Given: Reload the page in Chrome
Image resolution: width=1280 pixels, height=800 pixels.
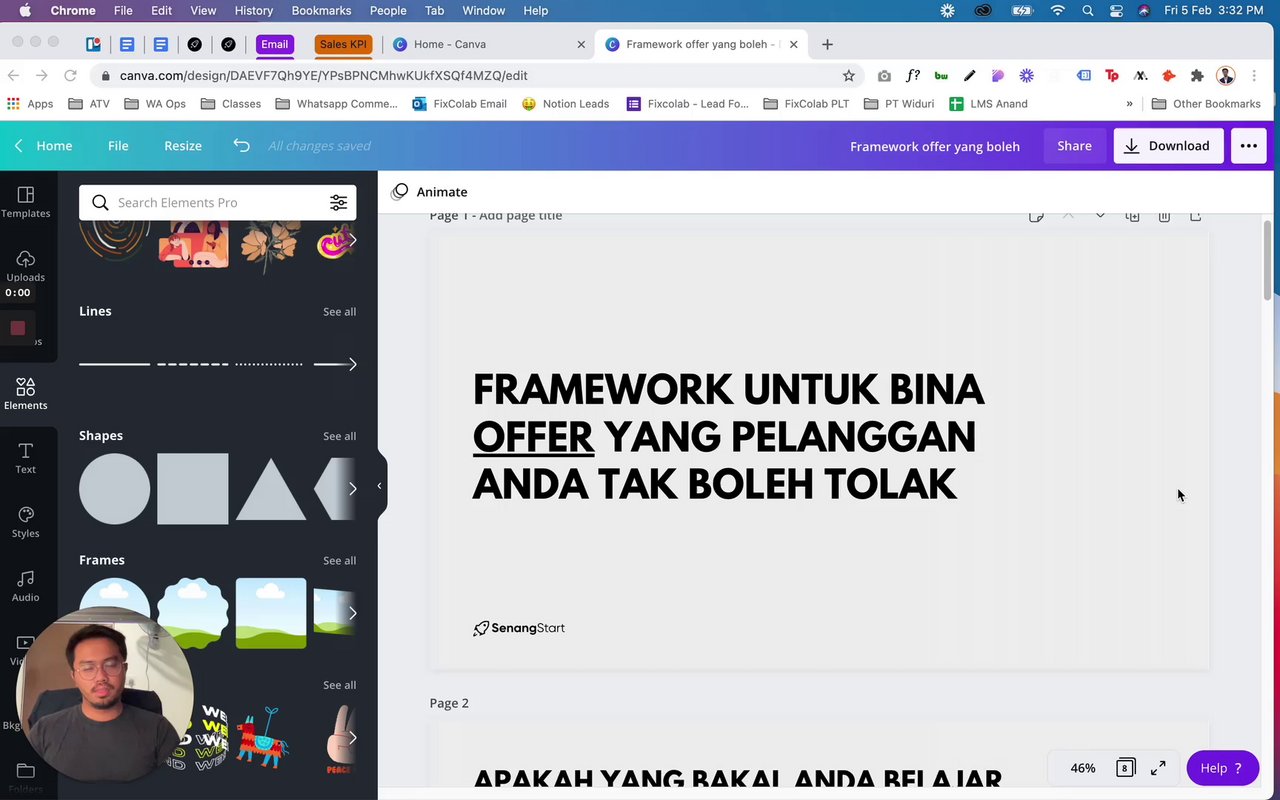Looking at the screenshot, I should (70, 75).
